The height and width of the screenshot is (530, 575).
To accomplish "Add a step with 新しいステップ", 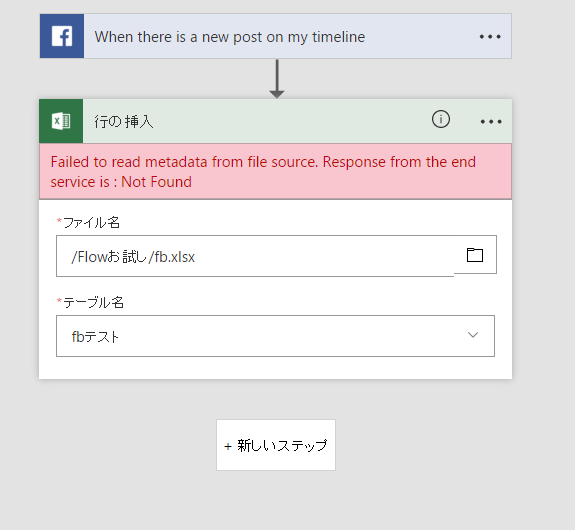I will (x=276, y=445).
